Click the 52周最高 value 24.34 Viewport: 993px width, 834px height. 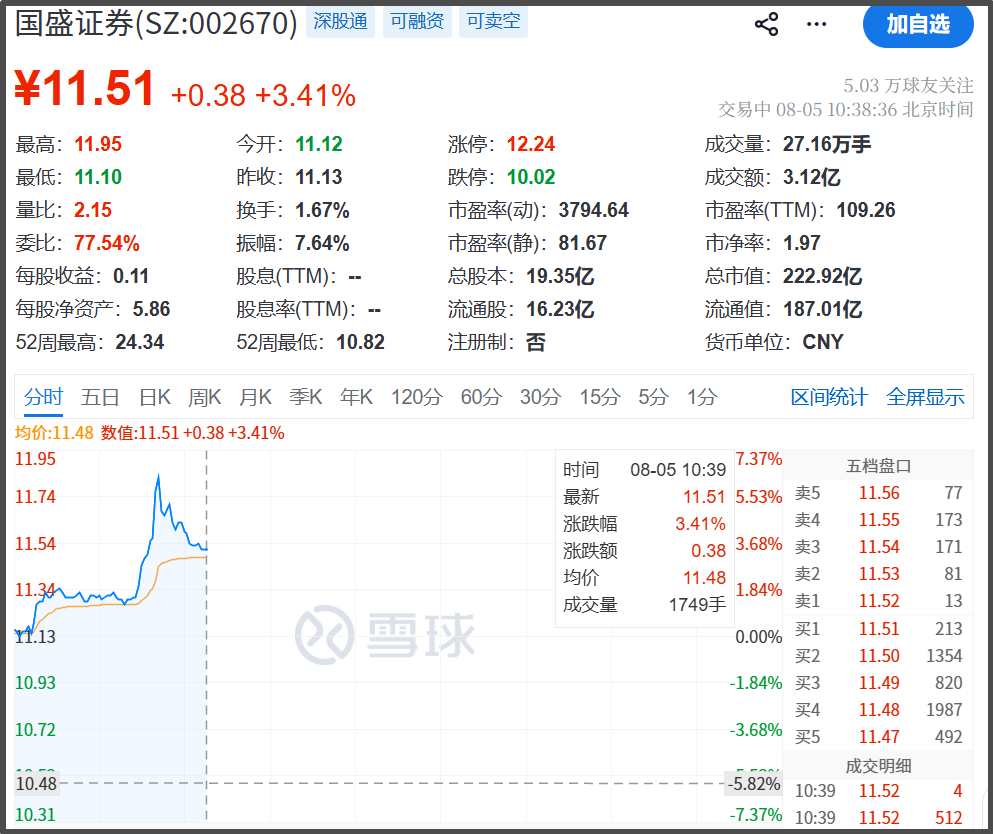[x=139, y=343]
